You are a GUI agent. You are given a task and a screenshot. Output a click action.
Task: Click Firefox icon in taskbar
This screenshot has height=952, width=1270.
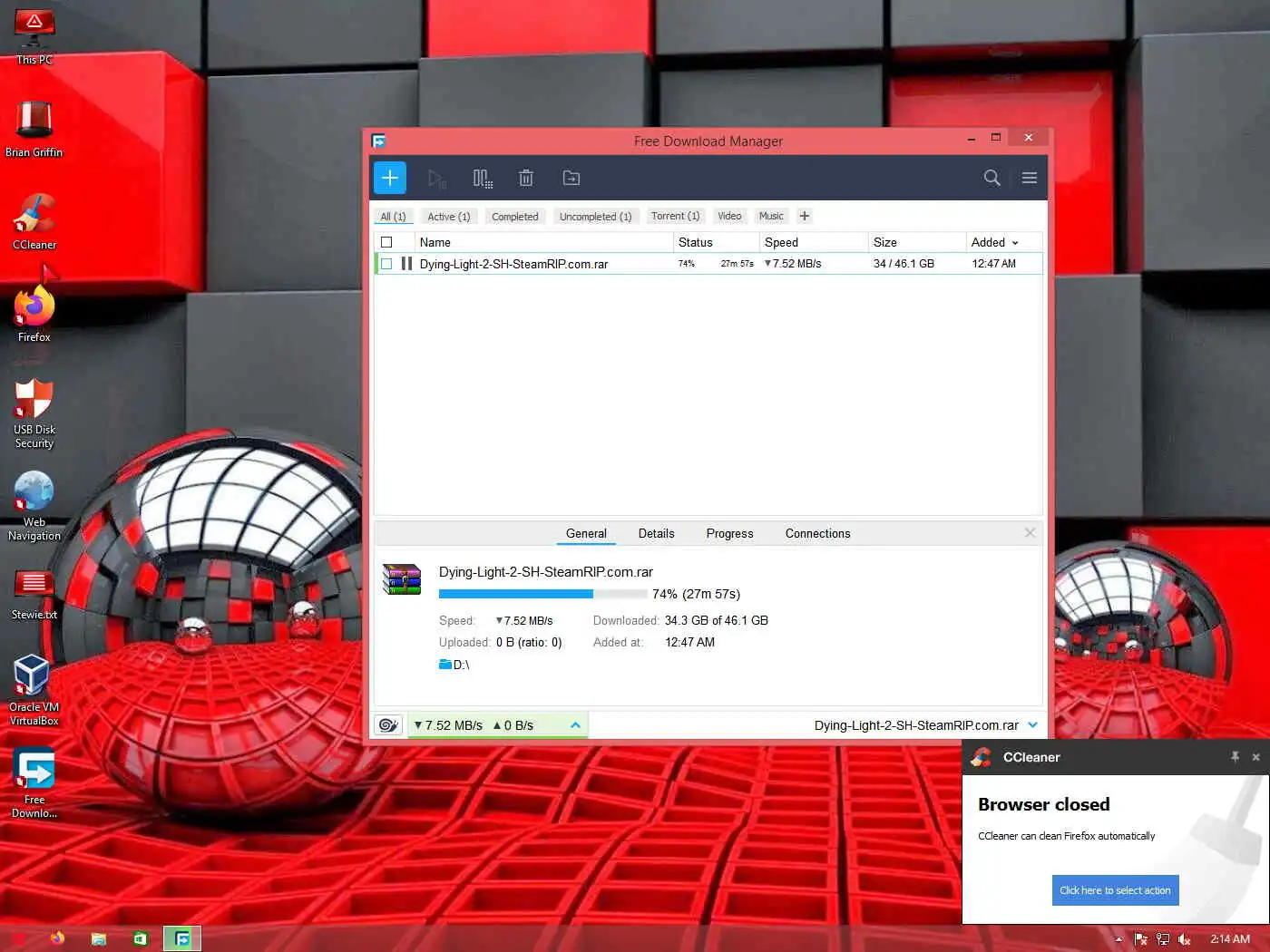point(57,938)
